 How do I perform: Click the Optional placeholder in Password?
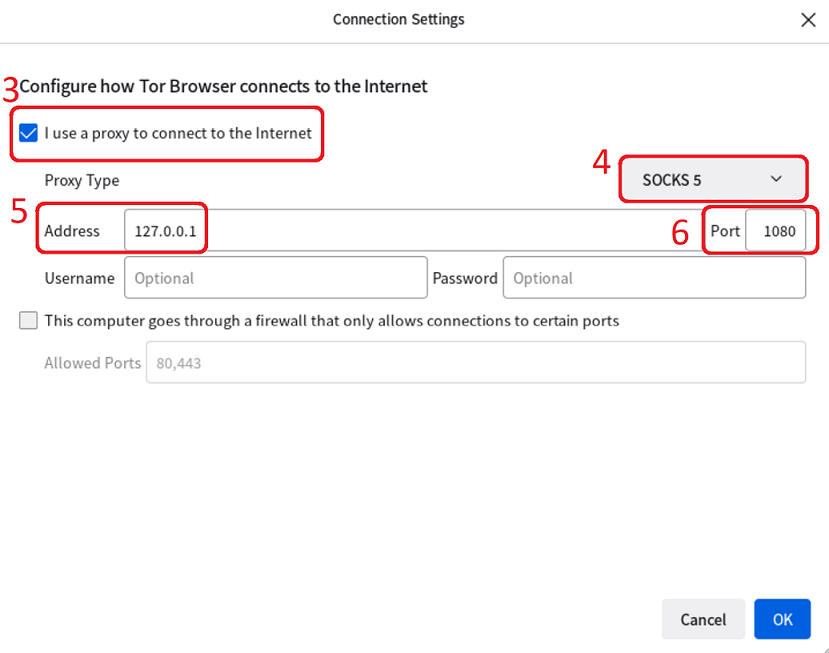pyautogui.click(x=654, y=277)
